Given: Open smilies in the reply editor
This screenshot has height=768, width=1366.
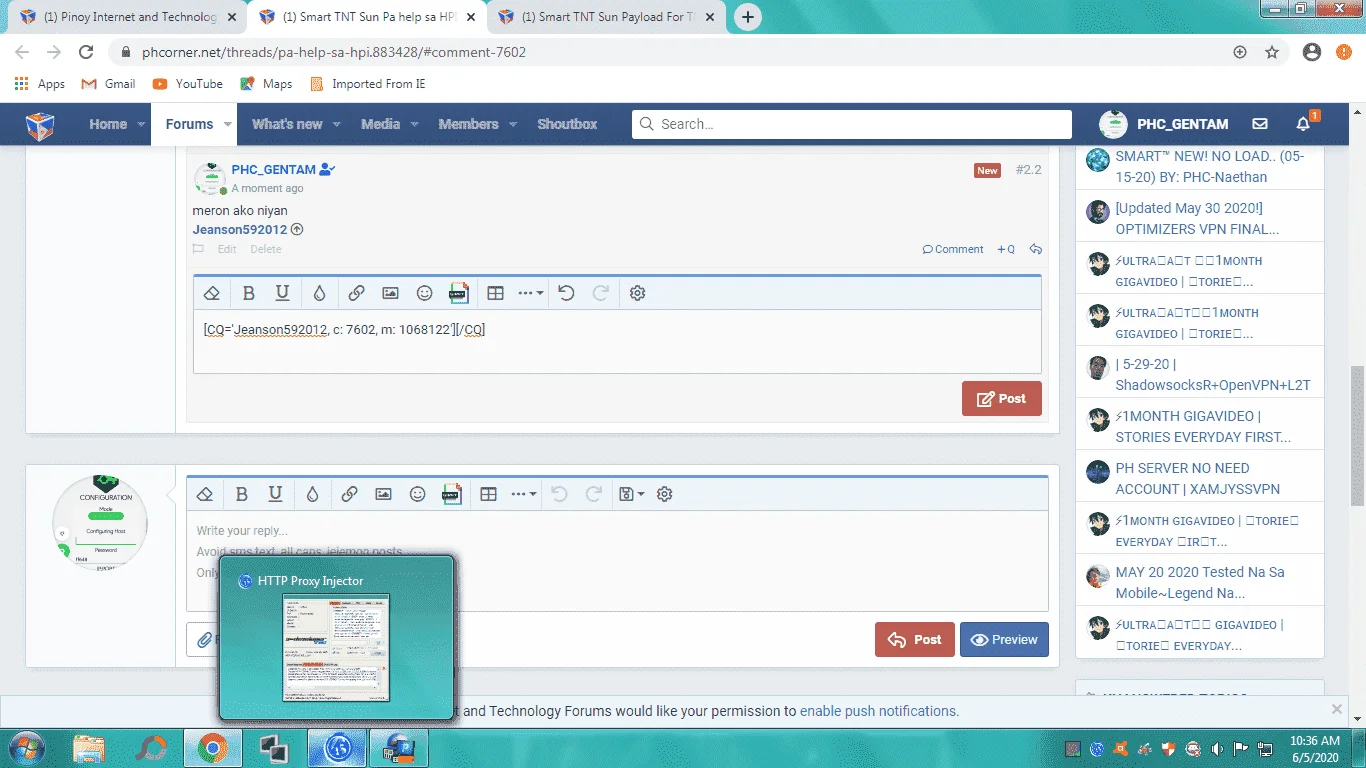Looking at the screenshot, I should tap(417, 494).
